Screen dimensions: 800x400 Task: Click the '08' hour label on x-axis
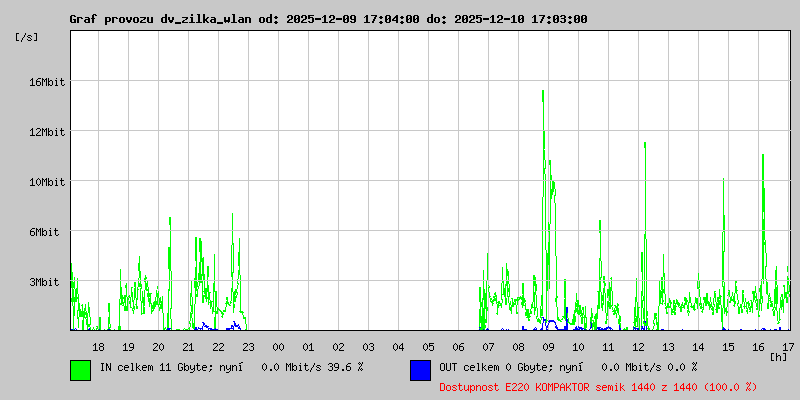coord(518,347)
